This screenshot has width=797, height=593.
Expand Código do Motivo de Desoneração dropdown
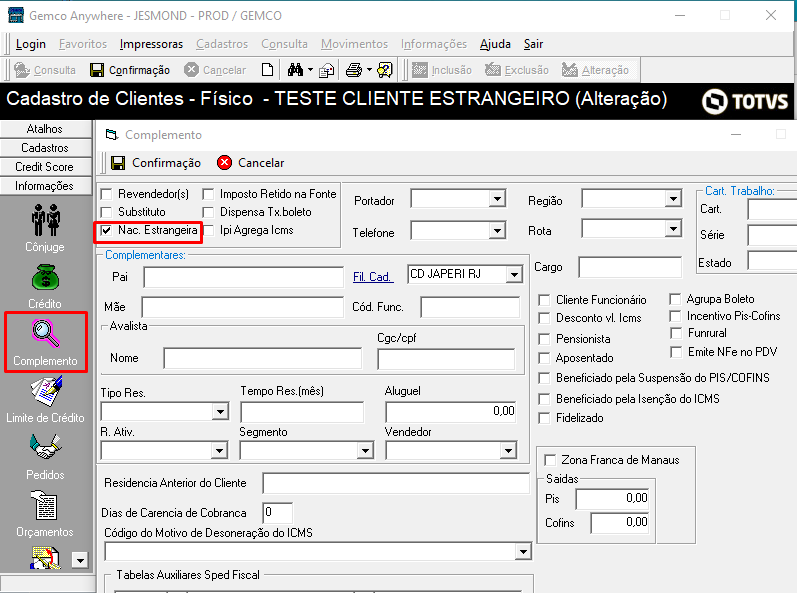(x=523, y=552)
